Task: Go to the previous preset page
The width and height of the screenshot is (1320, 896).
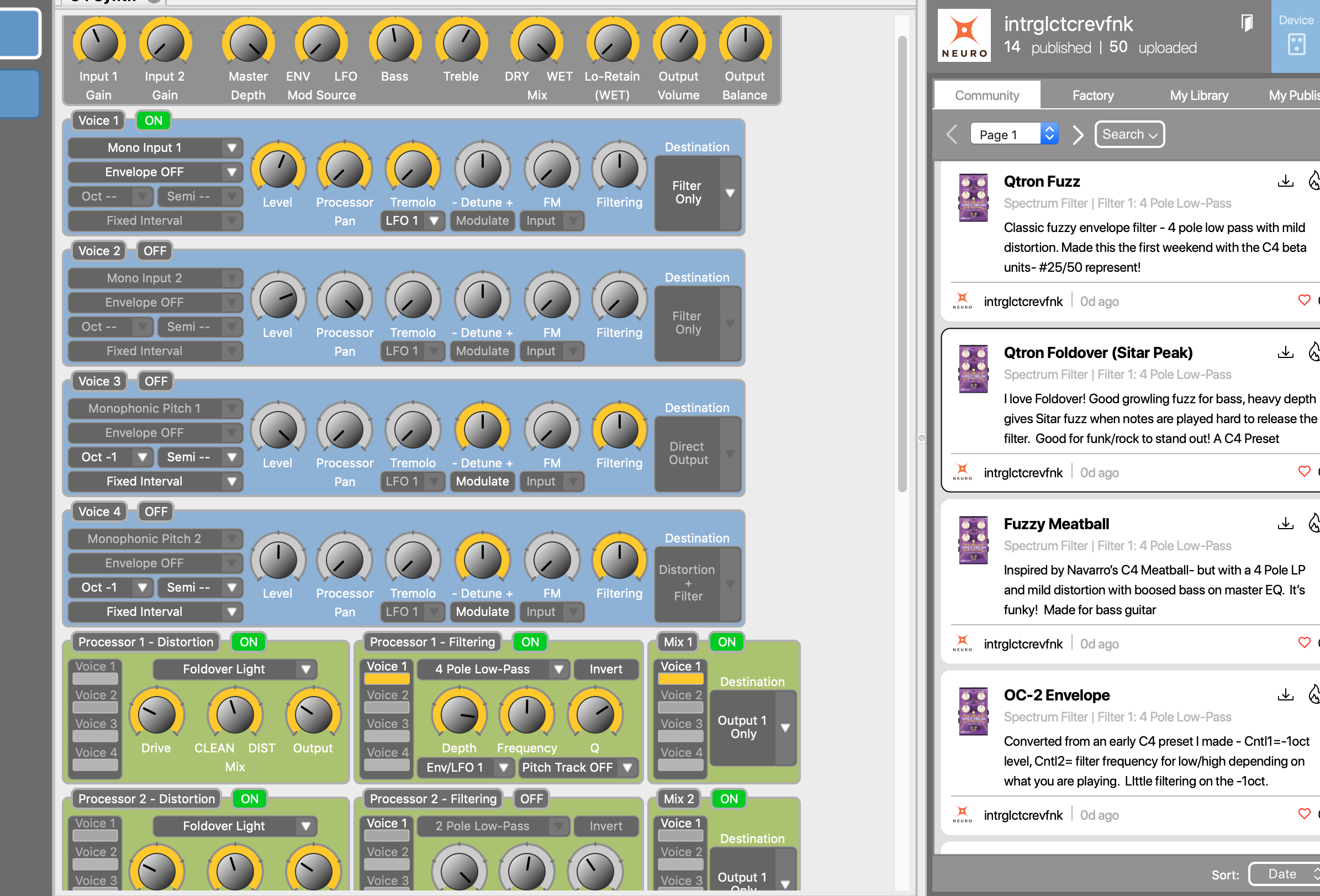Action: [x=953, y=135]
